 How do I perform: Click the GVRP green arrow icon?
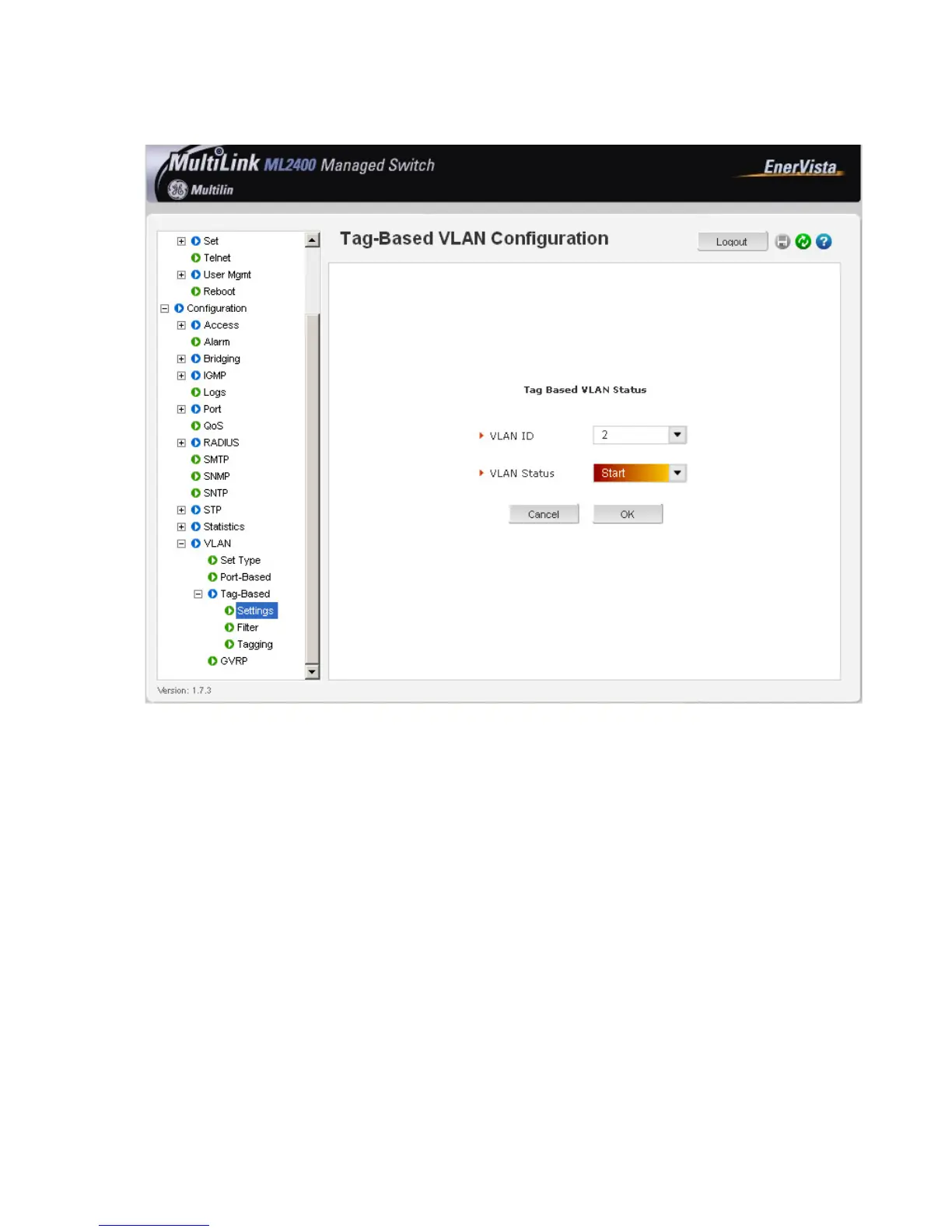[212, 661]
